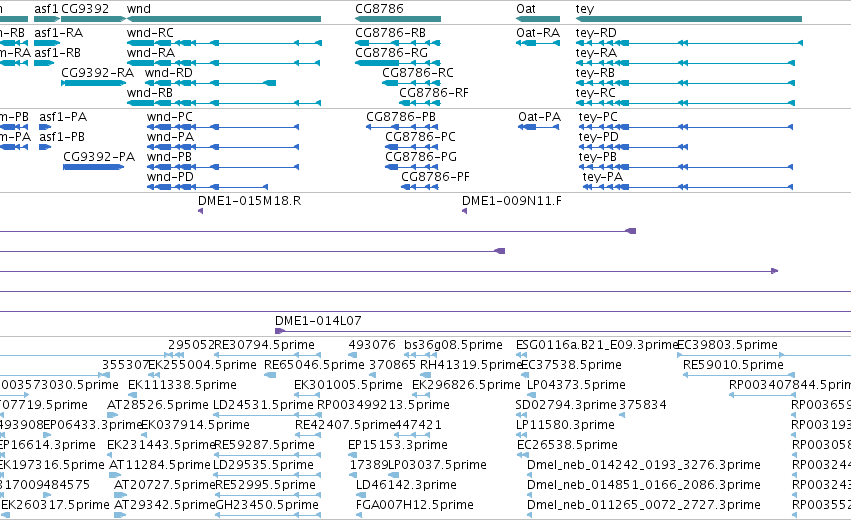This screenshot has height=520, width=851.
Task: Open BAC clone DME1-014L07
Action: pyautogui.click(x=317, y=321)
